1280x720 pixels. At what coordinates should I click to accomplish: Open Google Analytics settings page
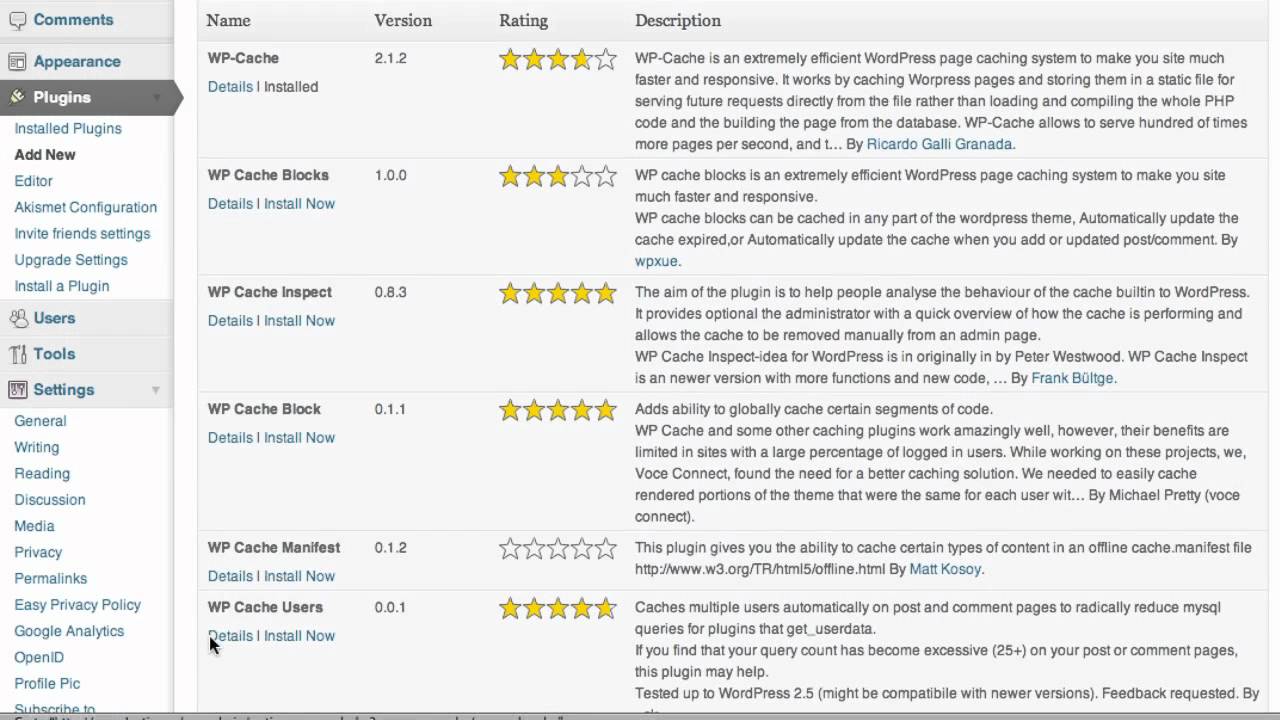tap(69, 631)
